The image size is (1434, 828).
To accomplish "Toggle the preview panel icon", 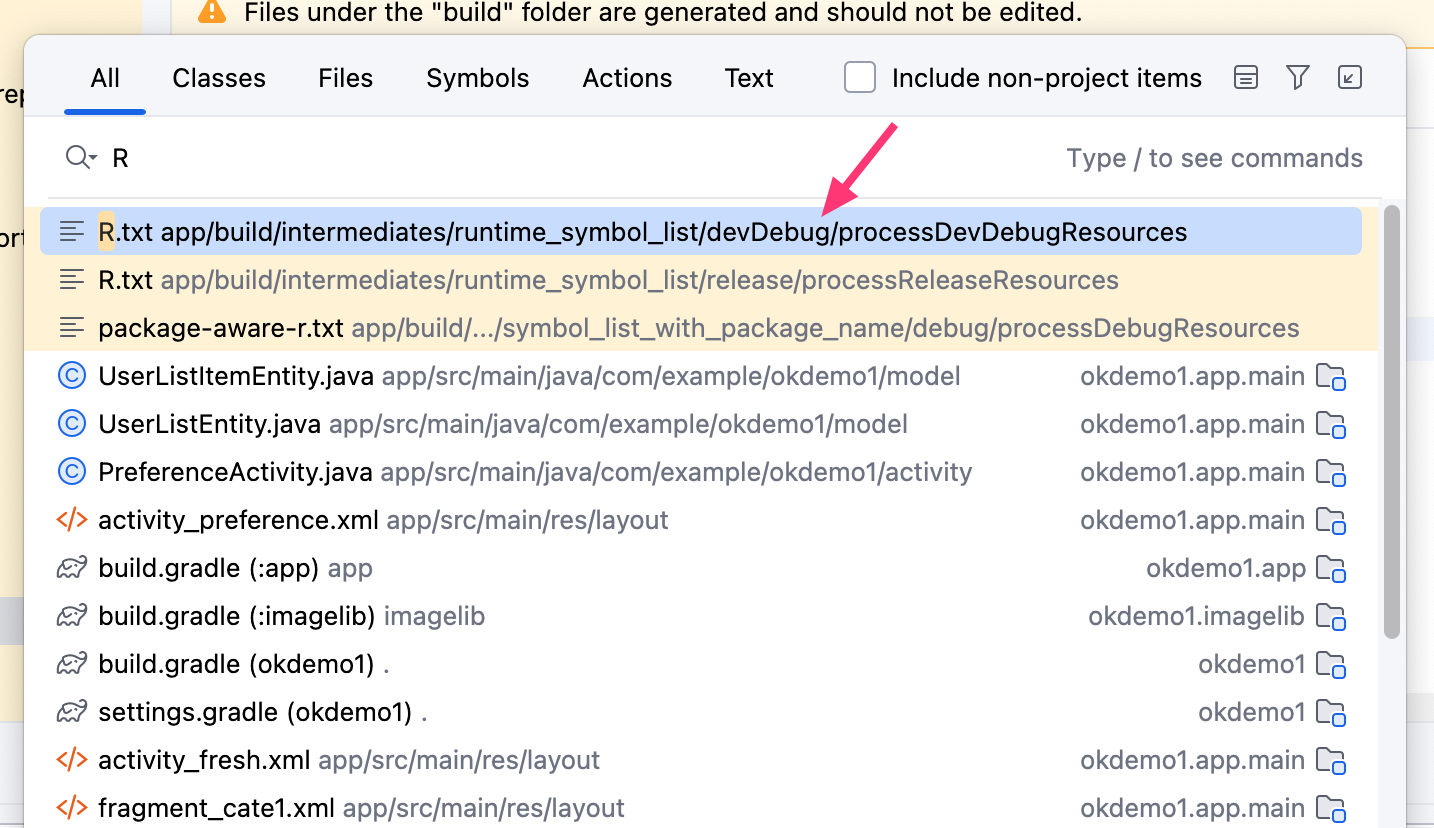I will point(1245,78).
